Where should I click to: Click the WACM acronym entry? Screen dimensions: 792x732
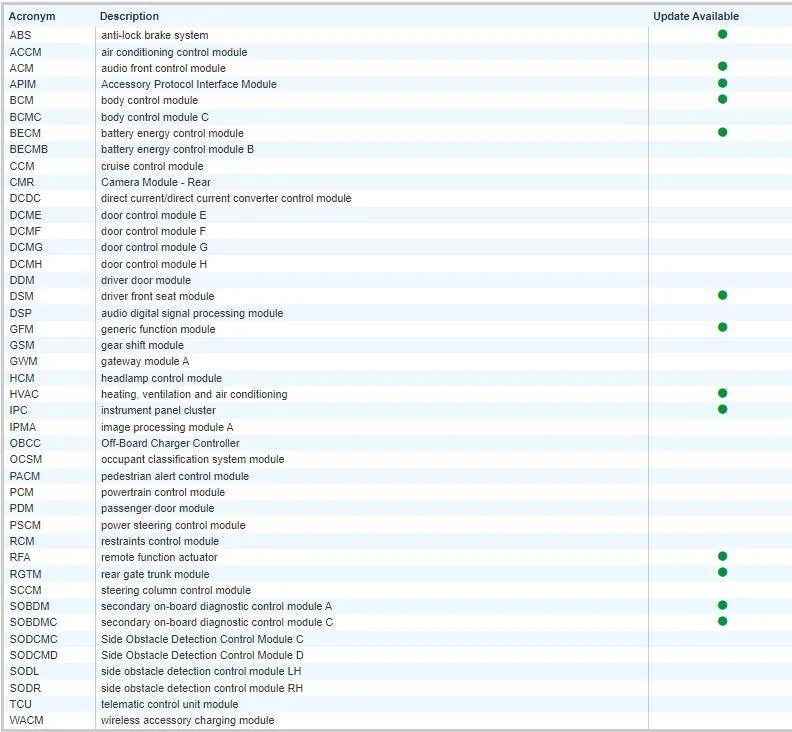coord(26,721)
